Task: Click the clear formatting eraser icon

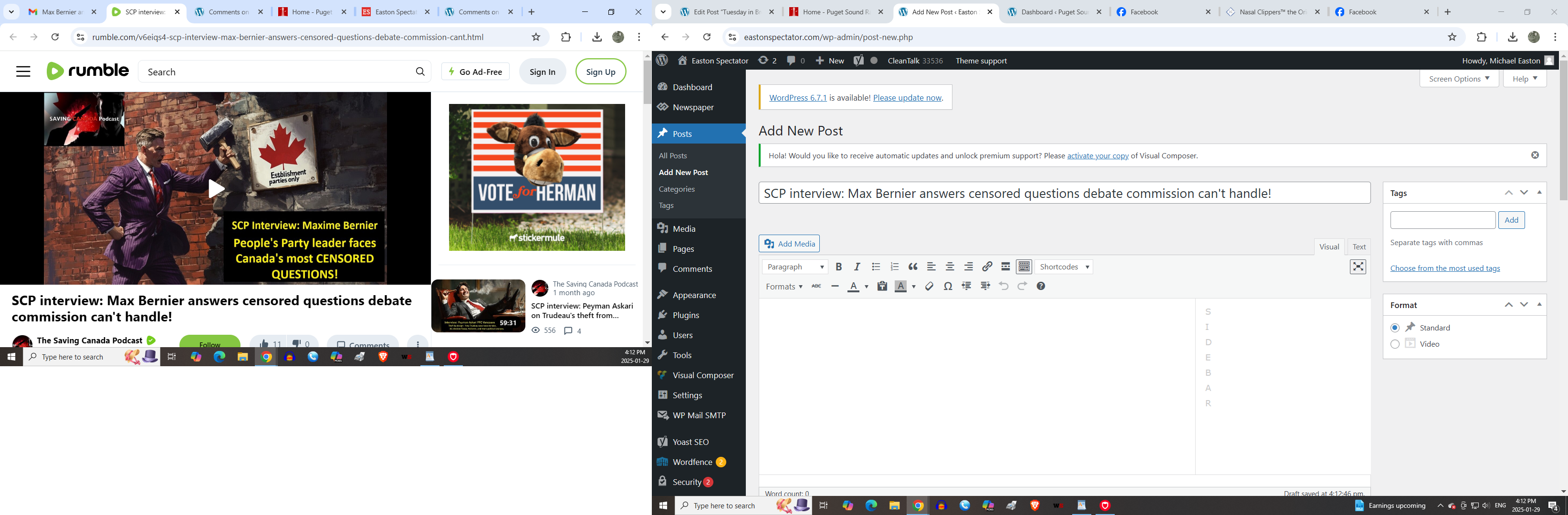Action: click(929, 287)
